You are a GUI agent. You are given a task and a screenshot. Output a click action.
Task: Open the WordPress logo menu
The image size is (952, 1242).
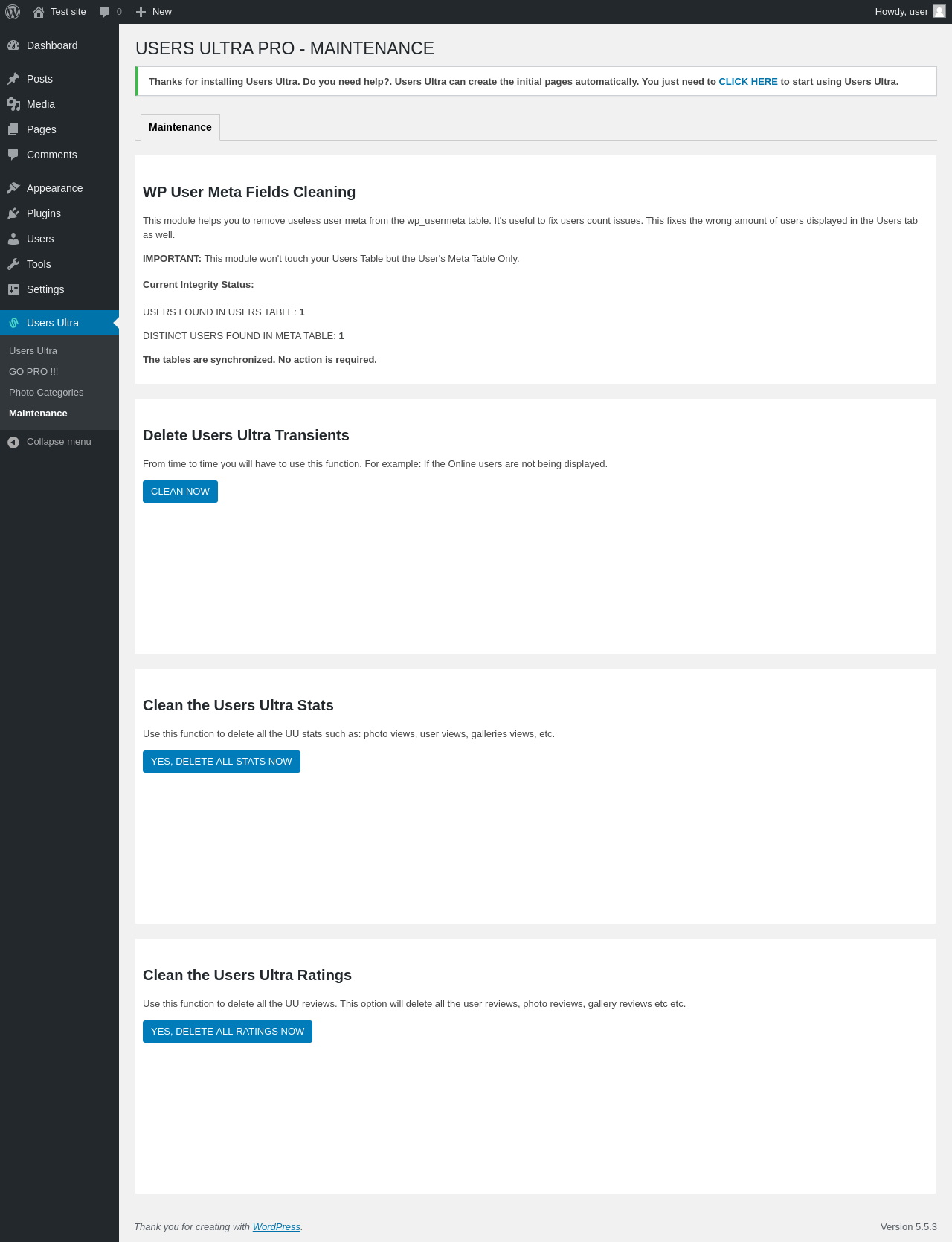pos(13,12)
